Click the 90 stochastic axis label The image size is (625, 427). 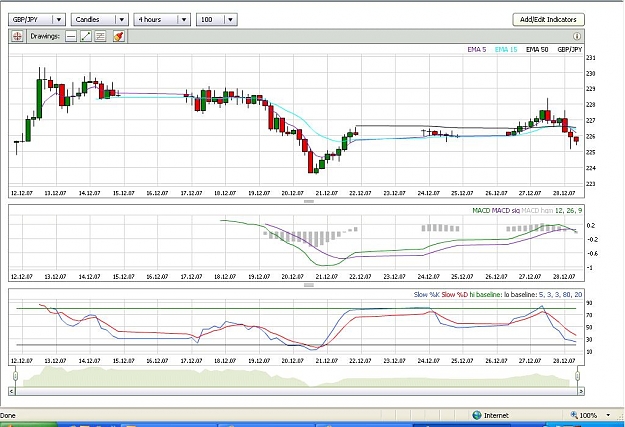click(x=589, y=303)
